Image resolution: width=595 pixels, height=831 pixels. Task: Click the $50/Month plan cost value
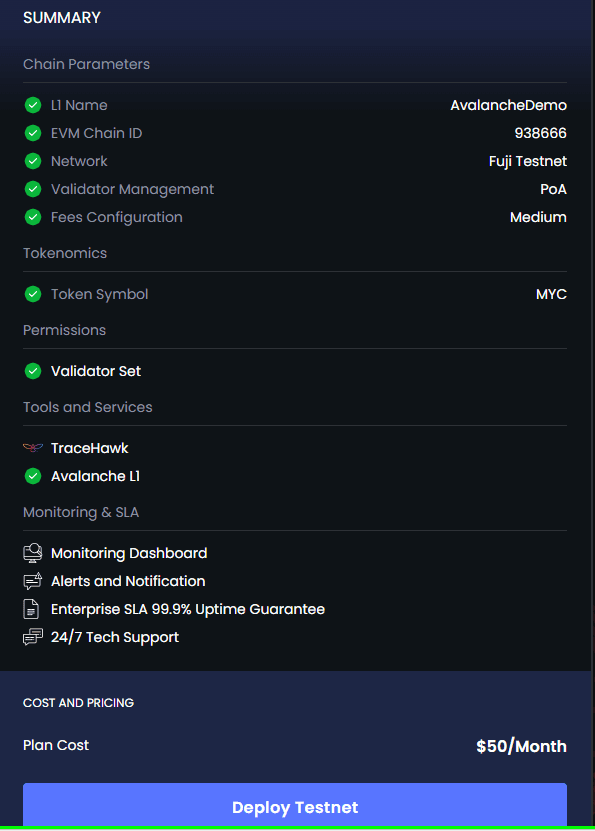pos(521,746)
